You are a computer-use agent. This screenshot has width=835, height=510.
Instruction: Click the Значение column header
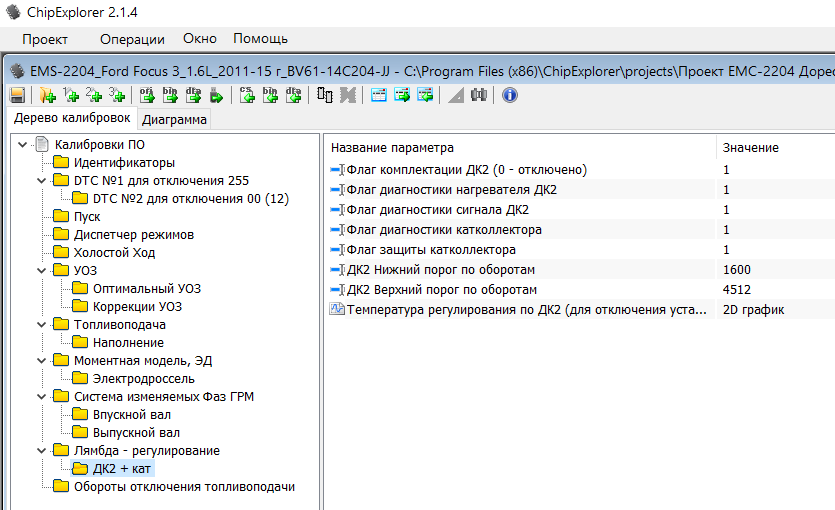(x=750, y=148)
